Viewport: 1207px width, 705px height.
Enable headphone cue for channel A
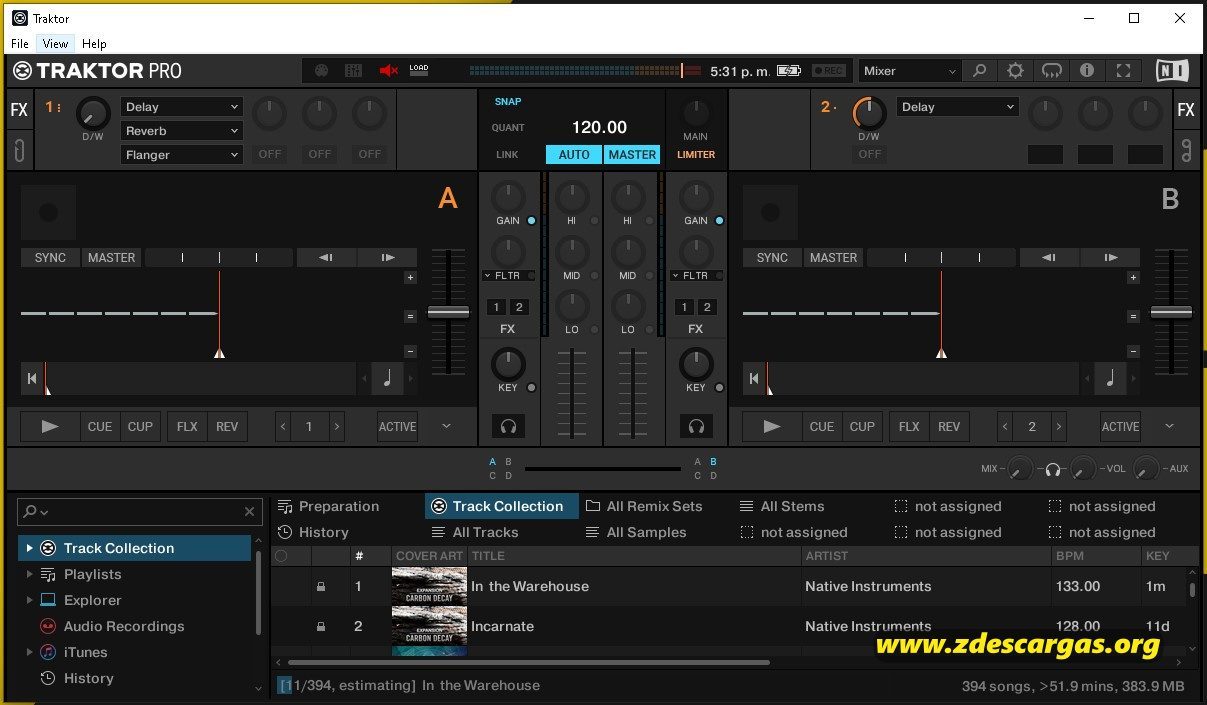508,427
